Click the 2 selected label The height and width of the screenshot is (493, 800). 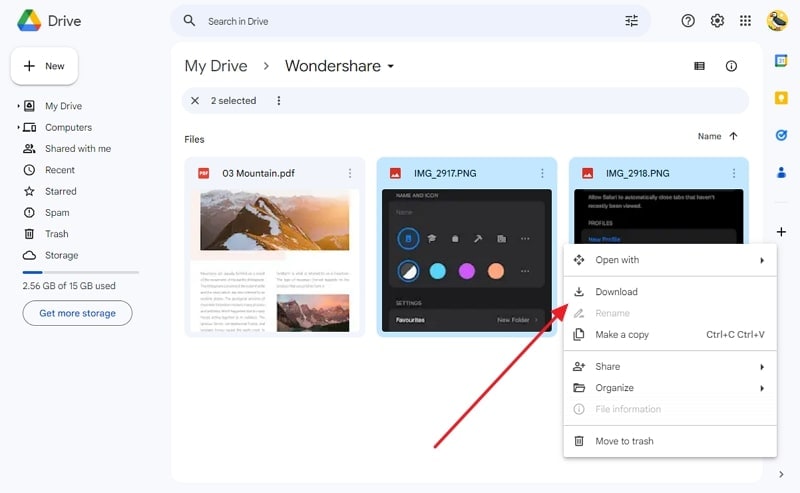tap(234, 101)
